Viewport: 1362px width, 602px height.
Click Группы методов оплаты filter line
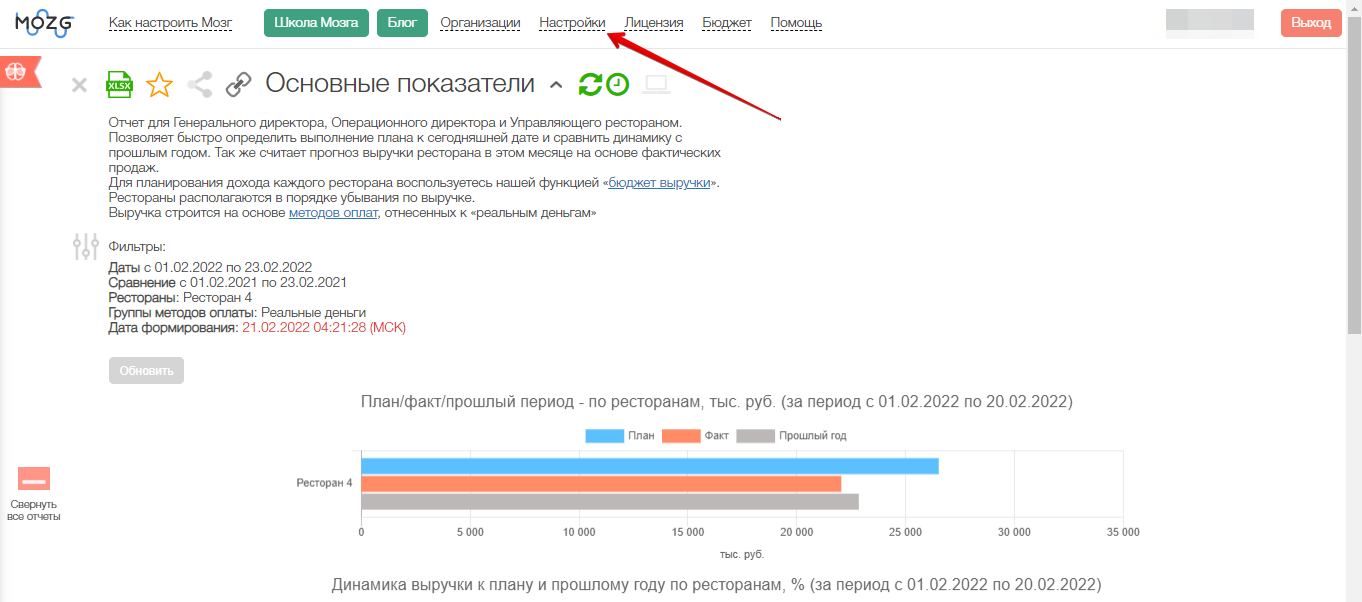coord(237,312)
